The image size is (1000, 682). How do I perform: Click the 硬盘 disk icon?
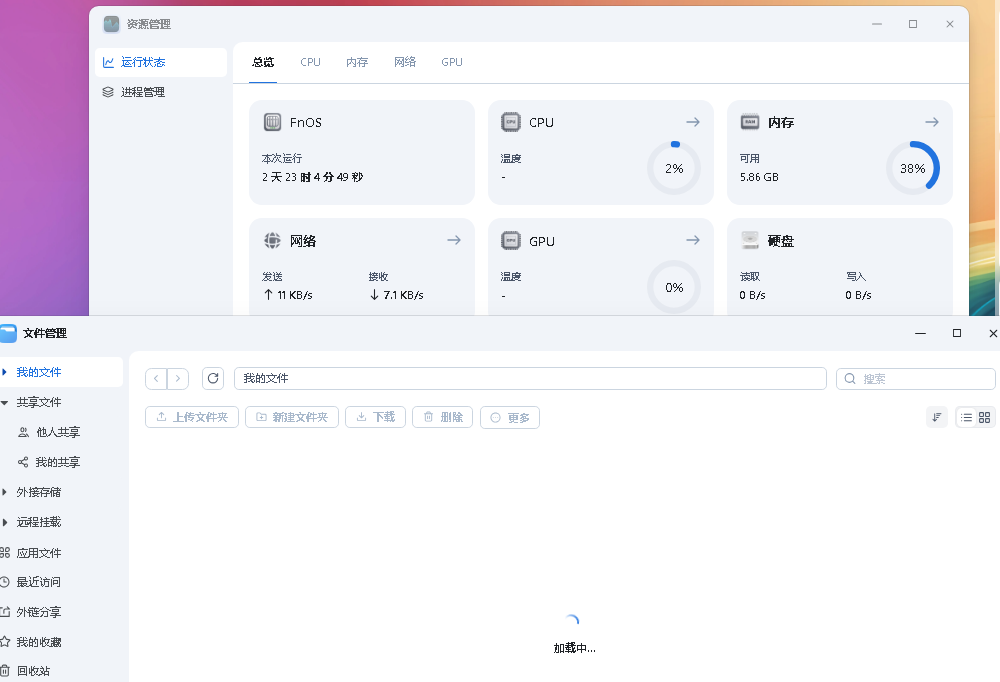pyautogui.click(x=750, y=241)
